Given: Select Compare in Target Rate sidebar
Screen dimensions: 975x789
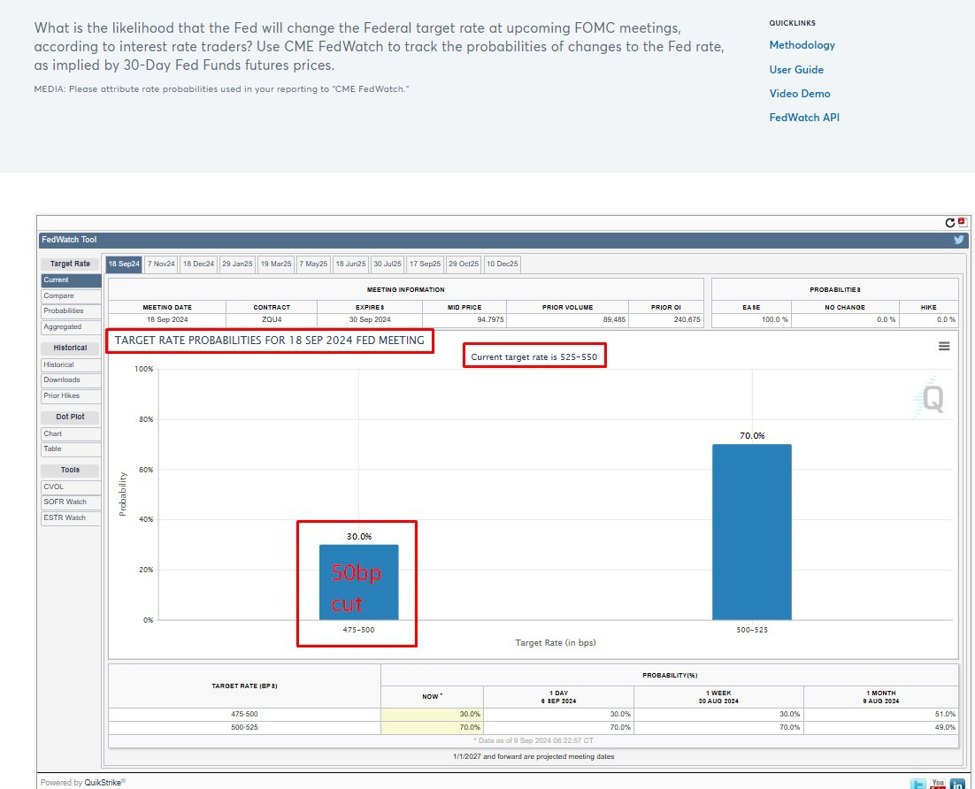Looking at the screenshot, I should [58, 296].
